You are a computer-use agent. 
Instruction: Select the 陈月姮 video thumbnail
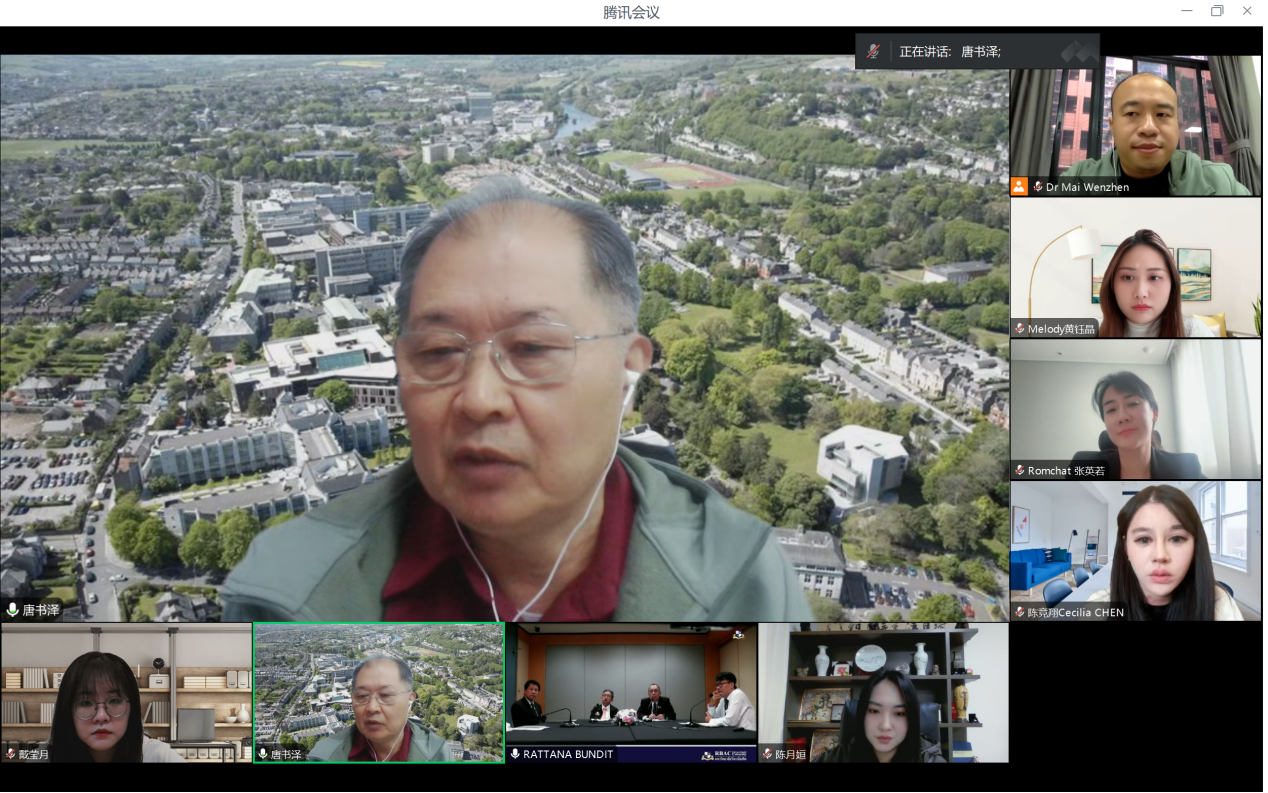click(x=883, y=692)
